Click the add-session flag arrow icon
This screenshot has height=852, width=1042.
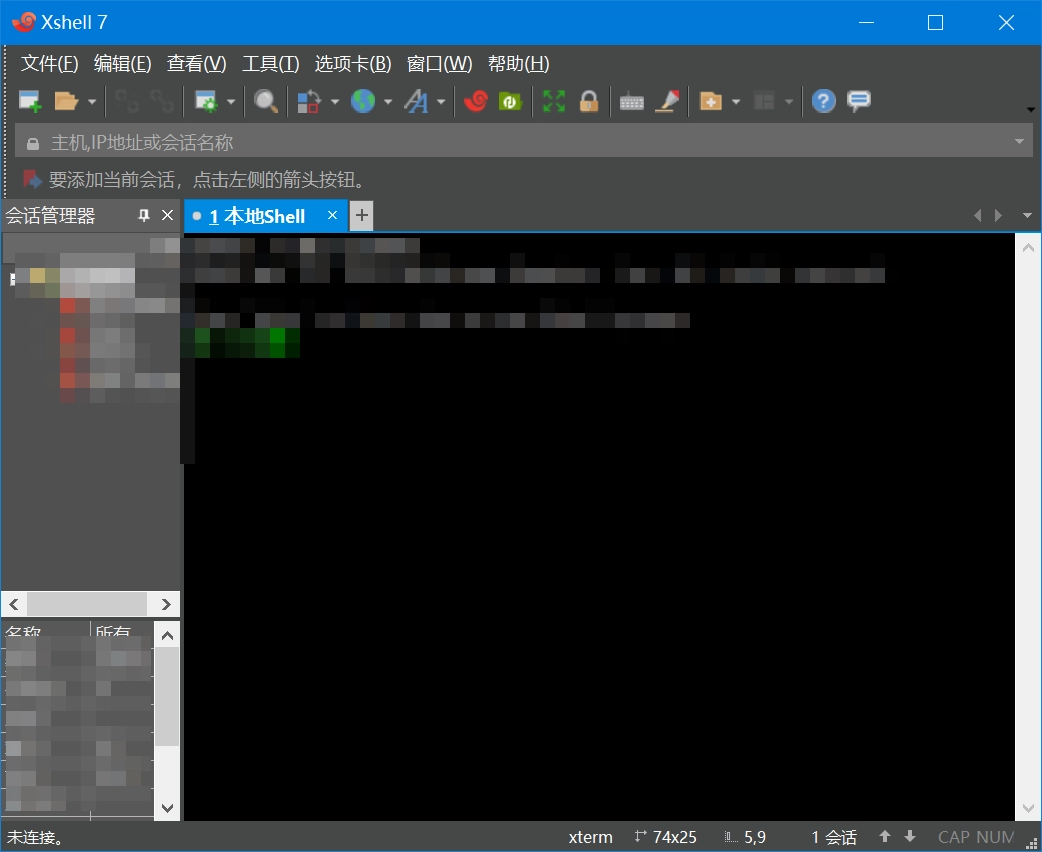[33, 179]
